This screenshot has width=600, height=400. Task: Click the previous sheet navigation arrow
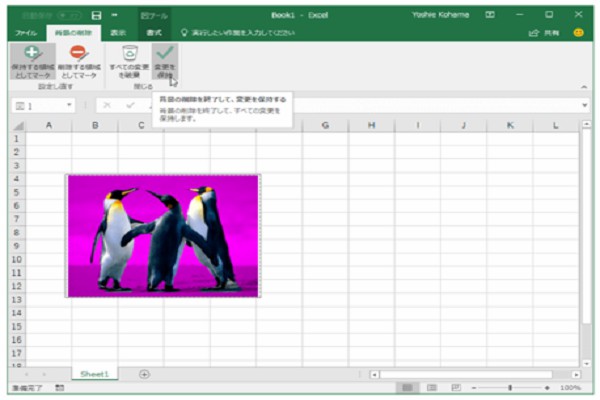point(26,374)
